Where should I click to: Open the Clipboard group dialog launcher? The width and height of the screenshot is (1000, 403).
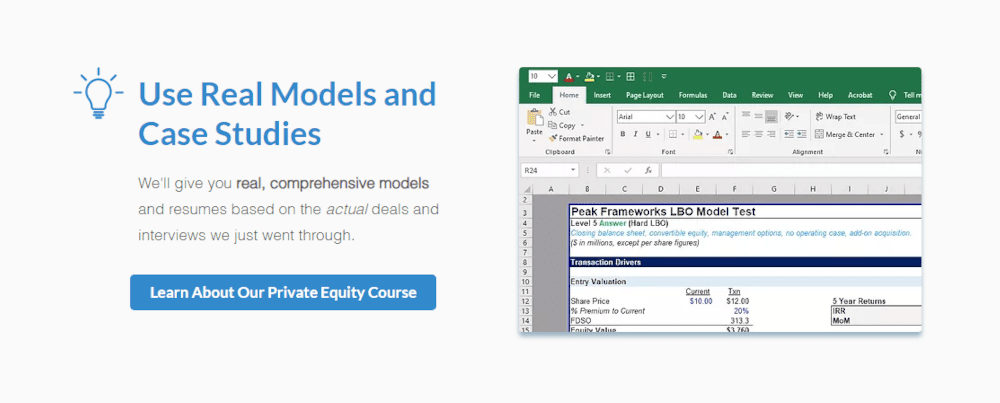[x=608, y=152]
